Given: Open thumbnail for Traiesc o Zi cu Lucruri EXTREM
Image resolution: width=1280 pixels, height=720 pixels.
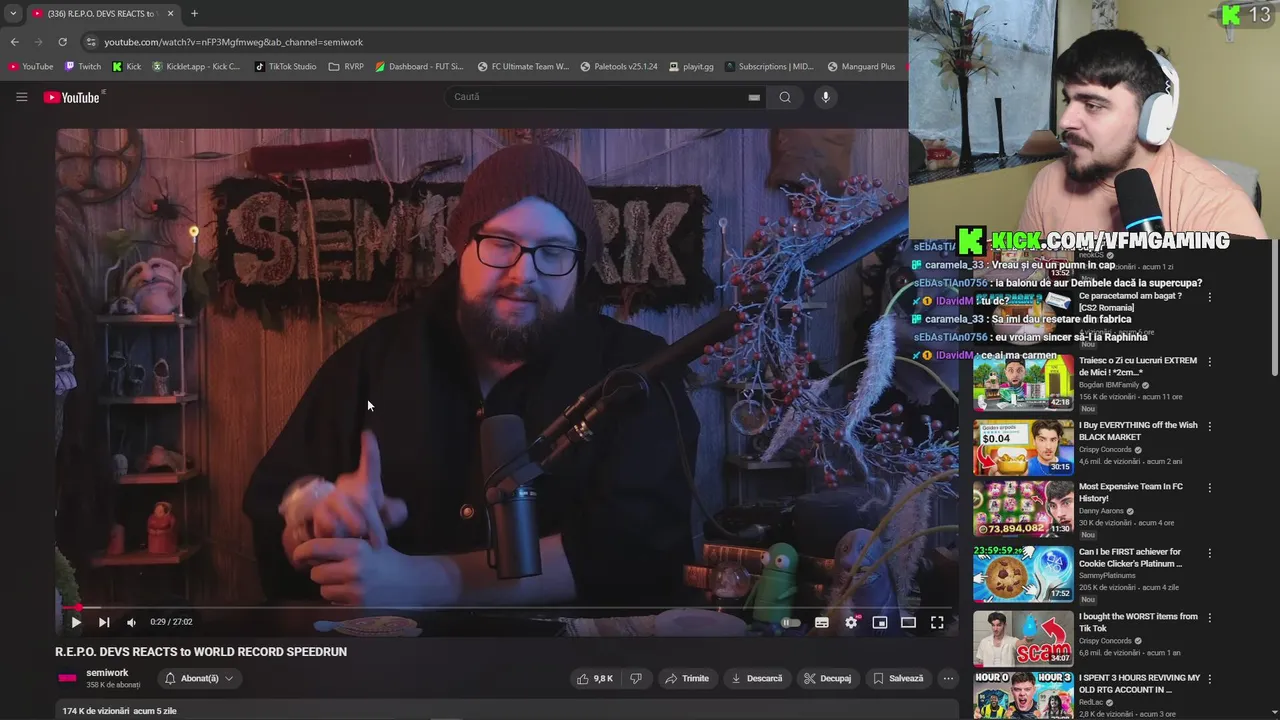Looking at the screenshot, I should (x=1023, y=382).
